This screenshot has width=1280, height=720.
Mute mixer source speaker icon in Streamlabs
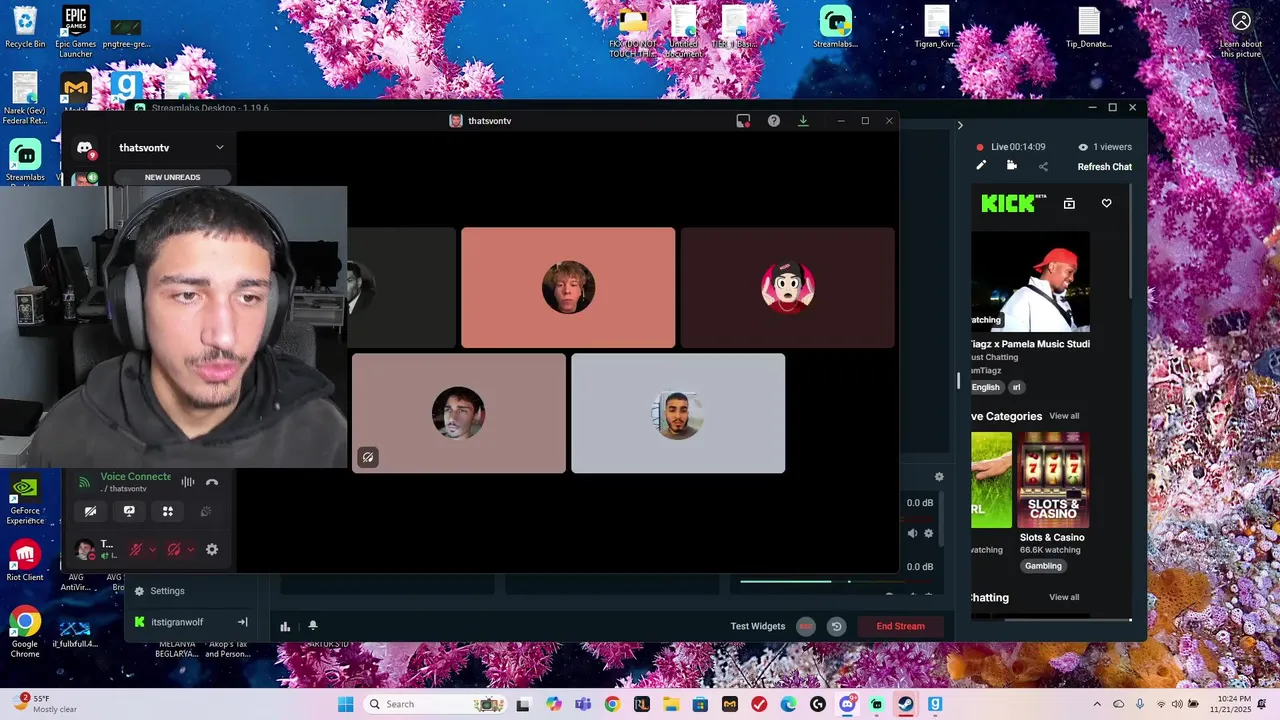point(912,533)
